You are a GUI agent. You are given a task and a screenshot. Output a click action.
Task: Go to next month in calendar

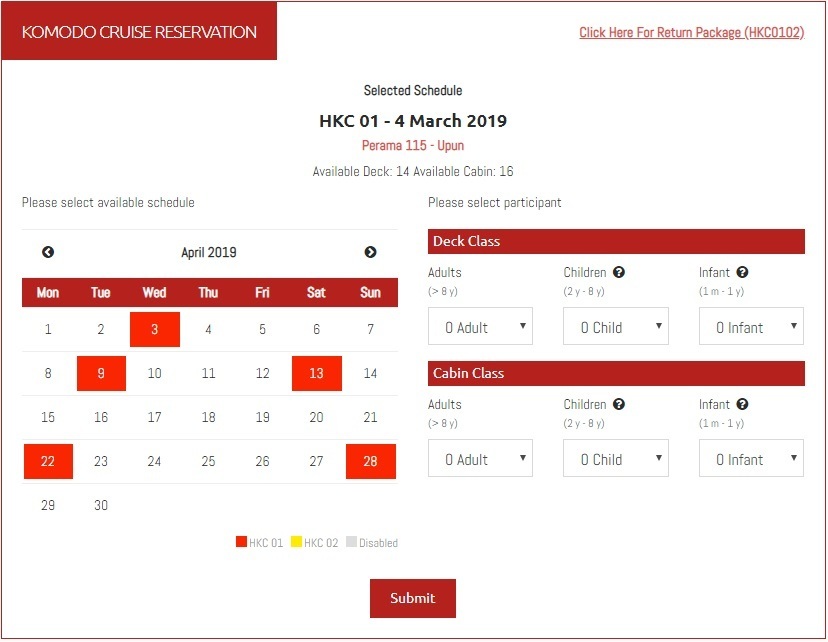point(370,252)
